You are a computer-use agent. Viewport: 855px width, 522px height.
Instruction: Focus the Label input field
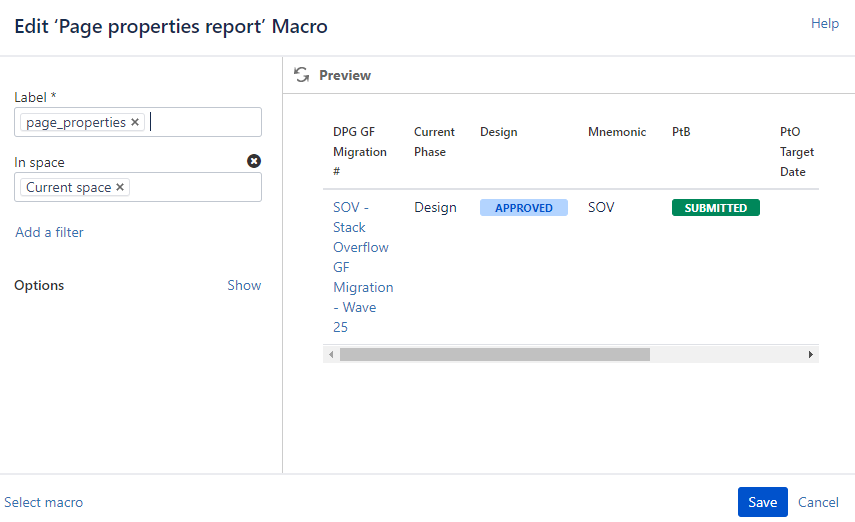[138, 122]
